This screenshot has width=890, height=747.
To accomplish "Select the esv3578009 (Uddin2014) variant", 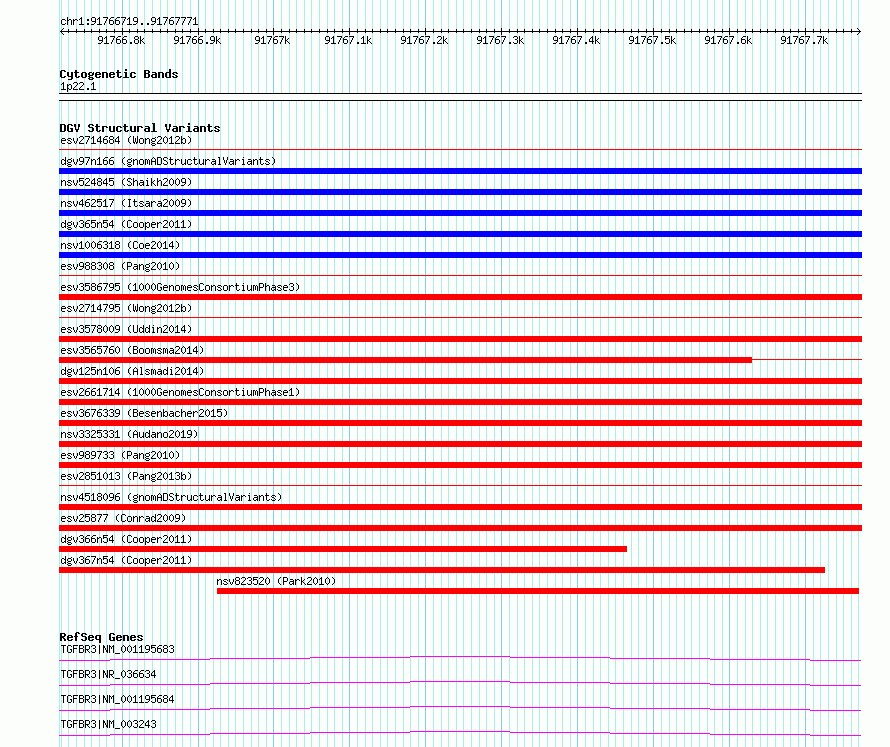I will pos(126,329).
